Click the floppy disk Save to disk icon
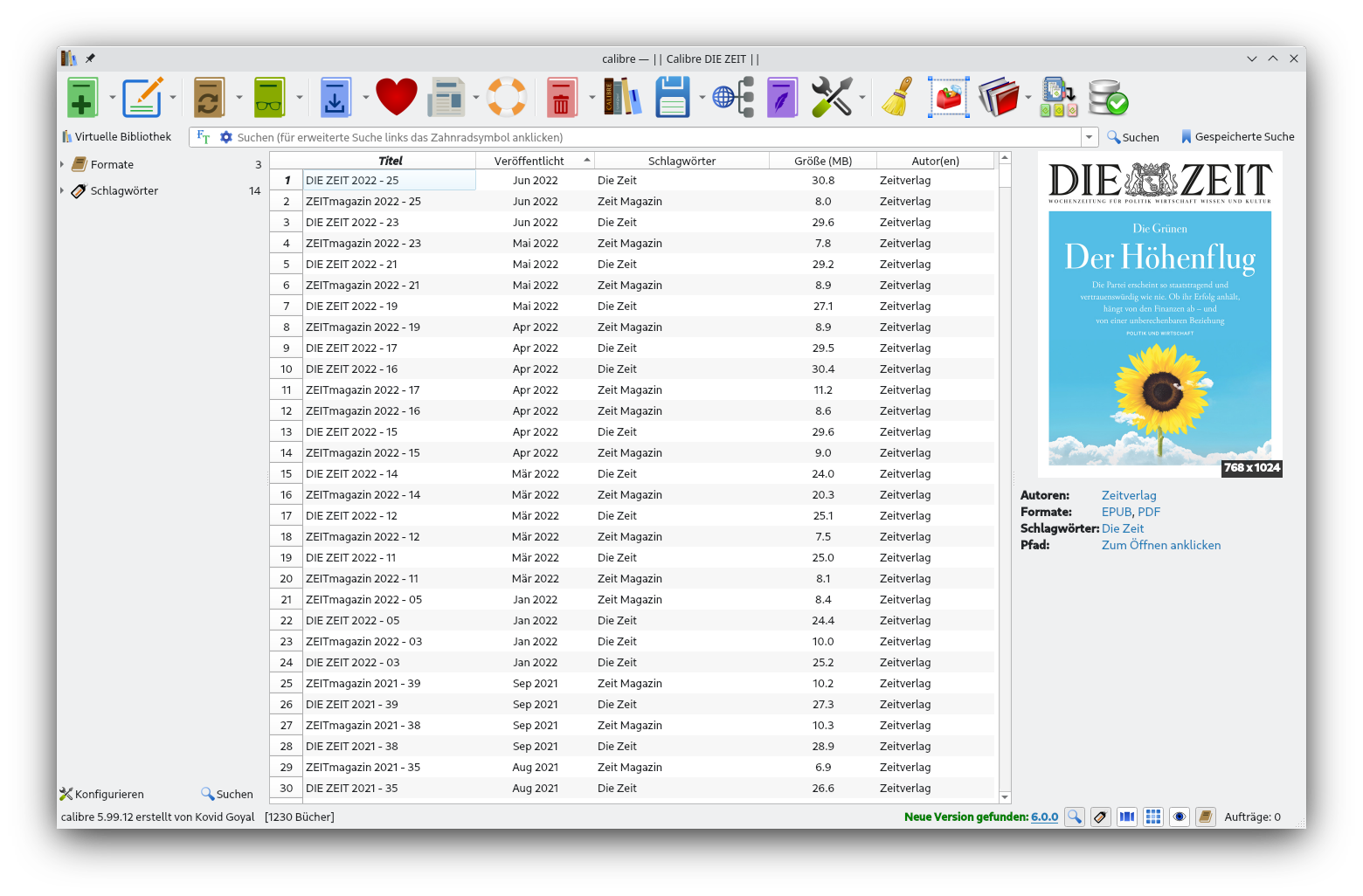 point(673,97)
